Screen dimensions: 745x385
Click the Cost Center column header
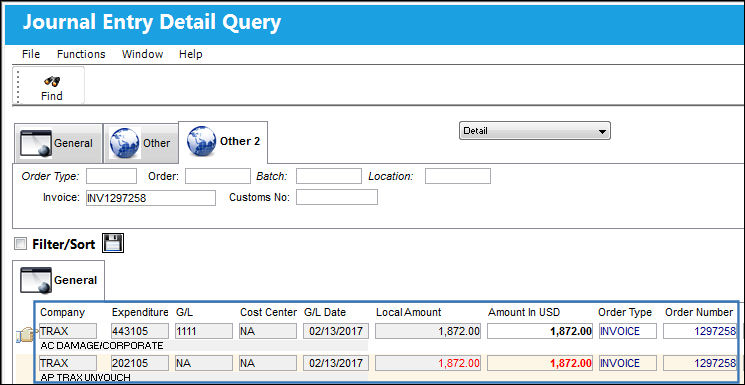coord(268,312)
